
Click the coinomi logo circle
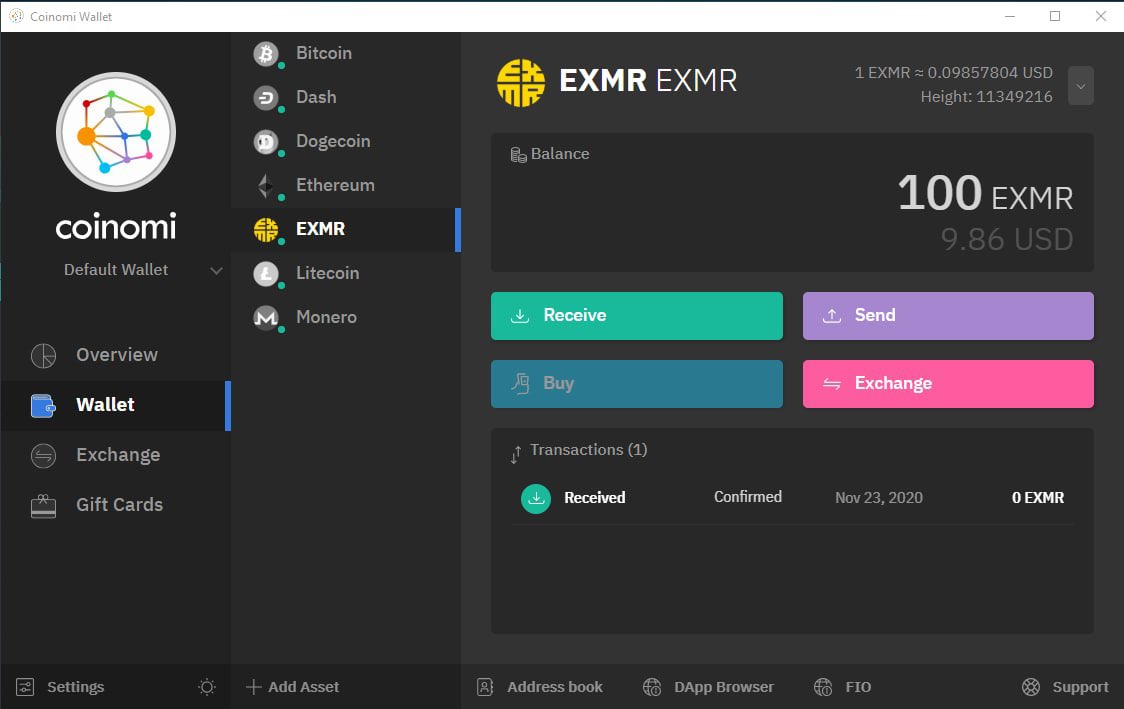coord(116,132)
